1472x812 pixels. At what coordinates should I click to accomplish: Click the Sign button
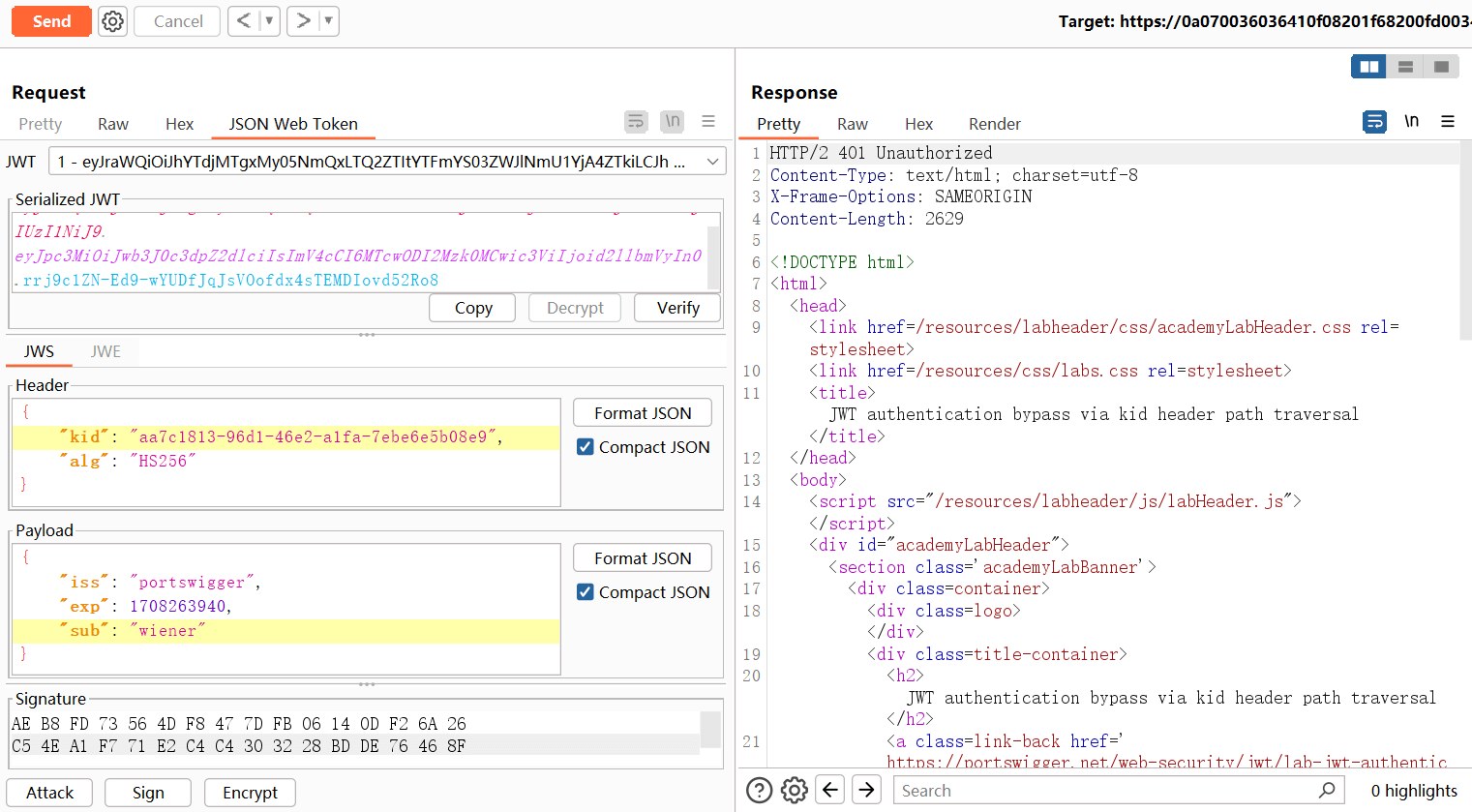148,793
